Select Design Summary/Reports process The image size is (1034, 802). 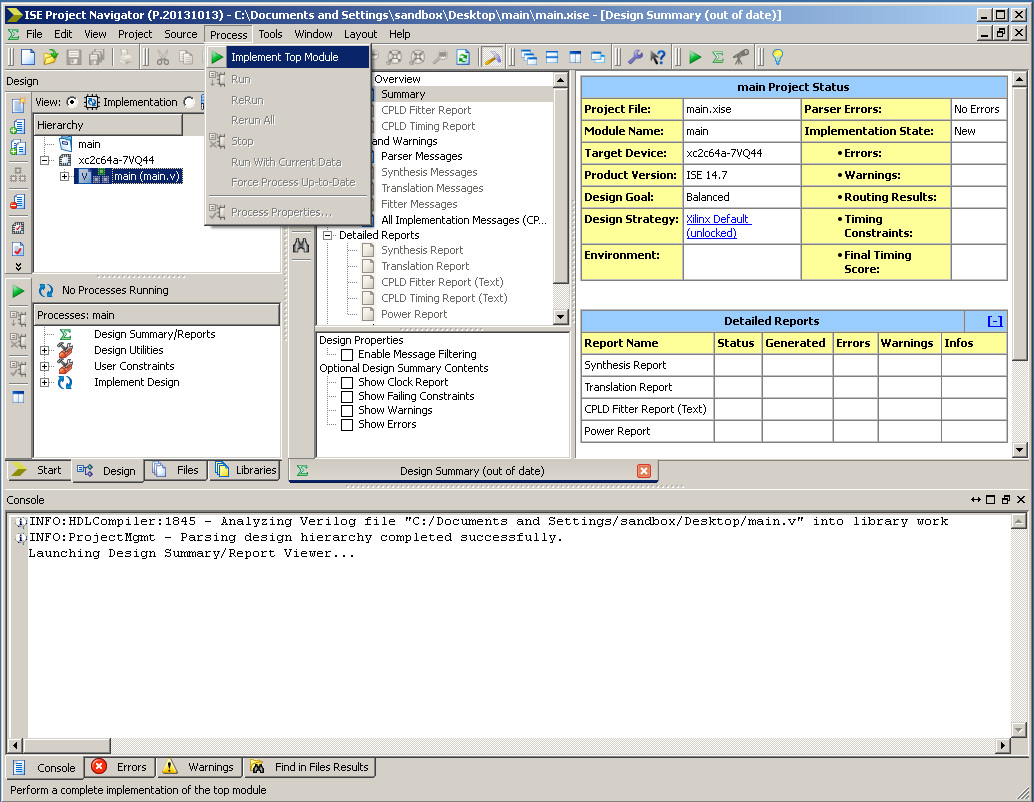(x=154, y=334)
